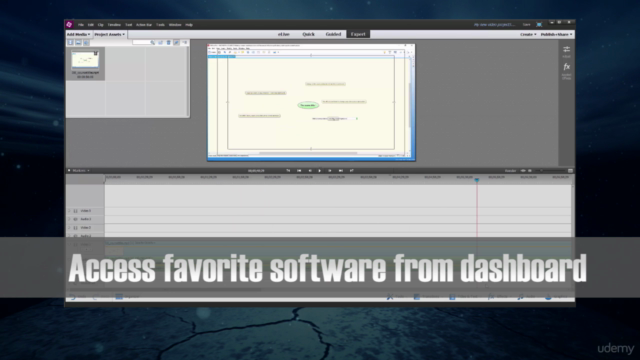
Task: Switch to the eLive tab
Action: pos(284,34)
